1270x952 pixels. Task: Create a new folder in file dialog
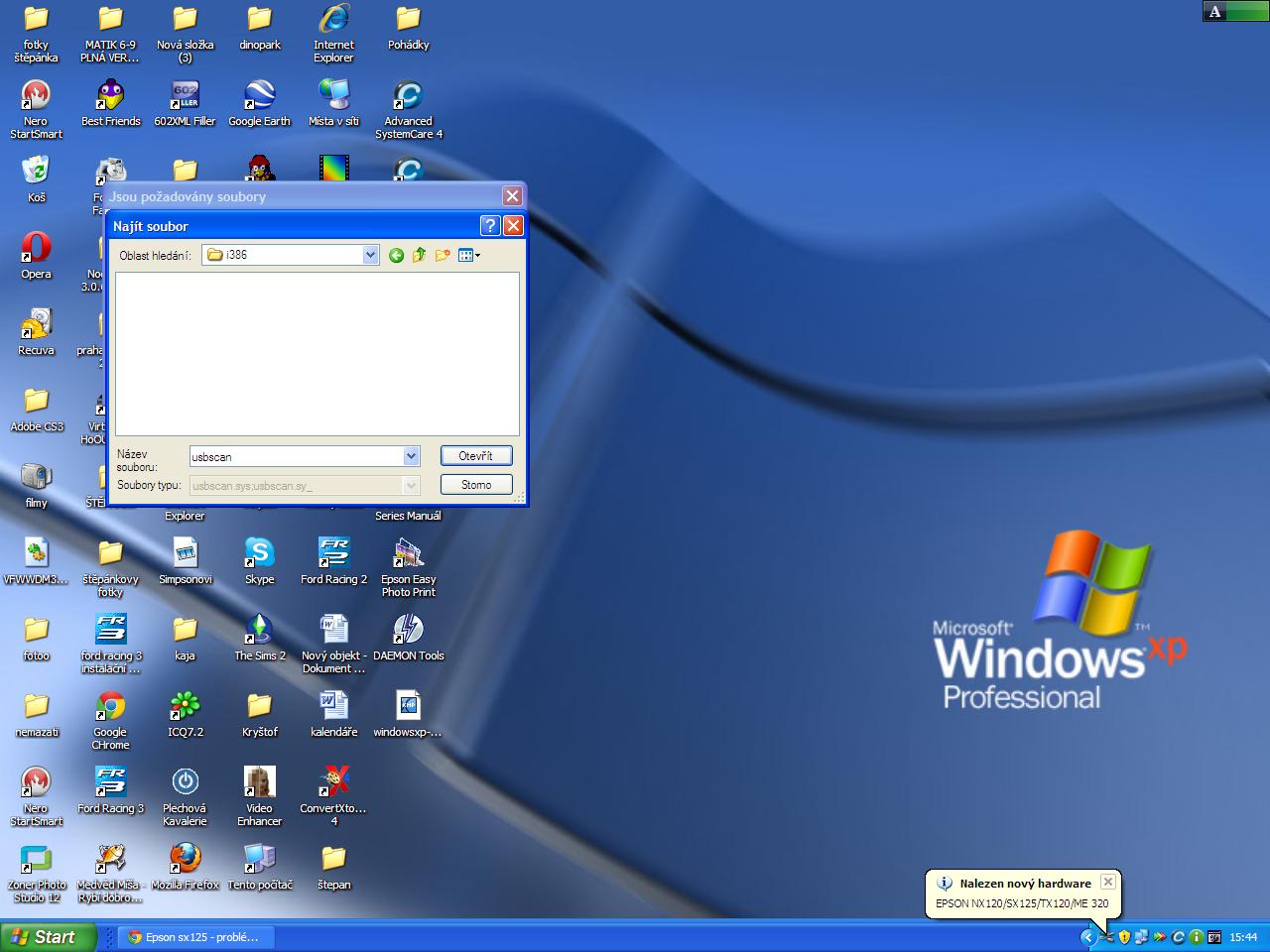443,256
